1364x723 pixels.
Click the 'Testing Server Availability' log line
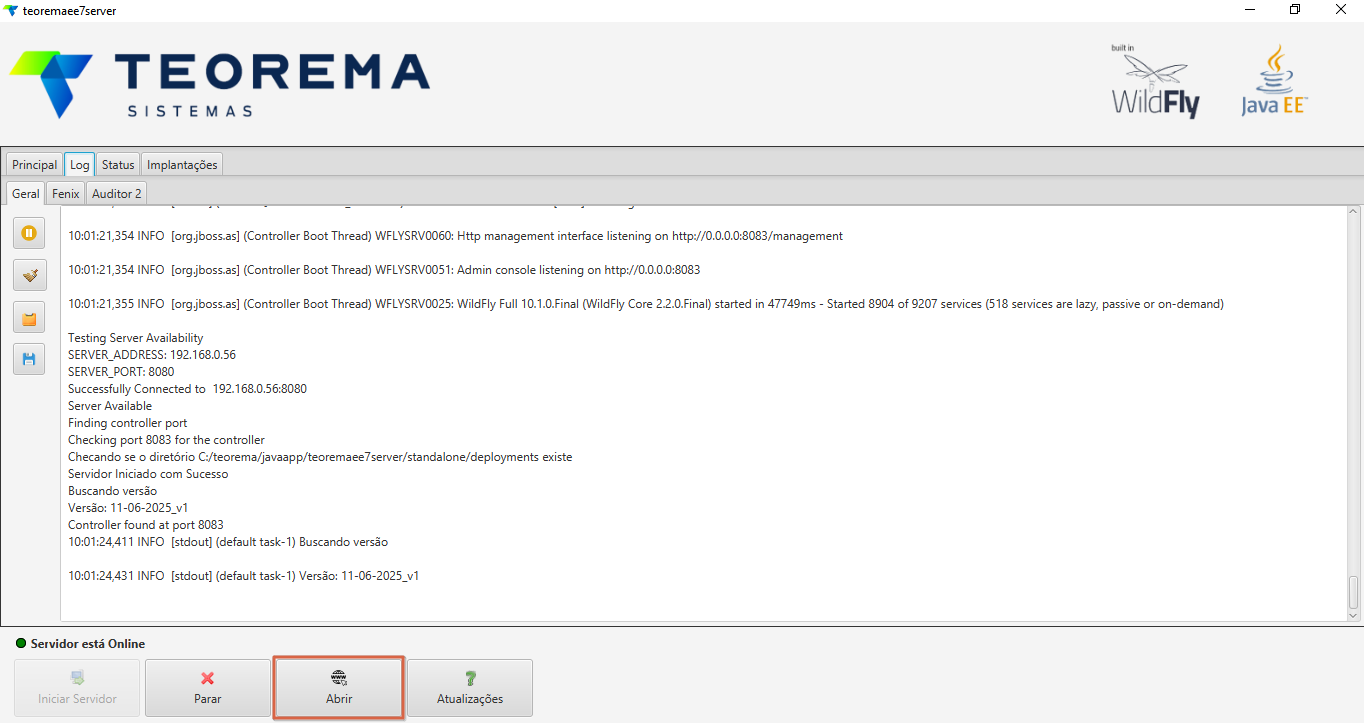136,338
